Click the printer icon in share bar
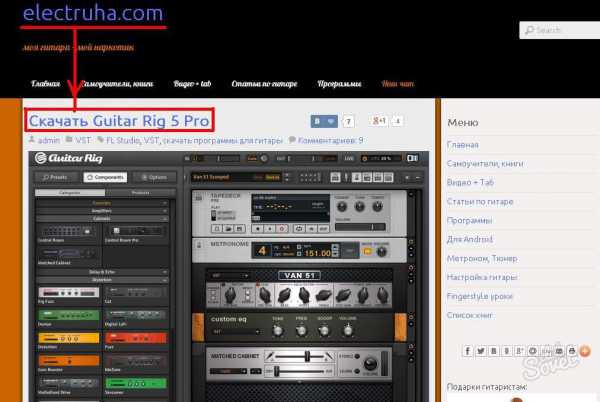Viewport: 600px width, 402px height. click(x=572, y=351)
